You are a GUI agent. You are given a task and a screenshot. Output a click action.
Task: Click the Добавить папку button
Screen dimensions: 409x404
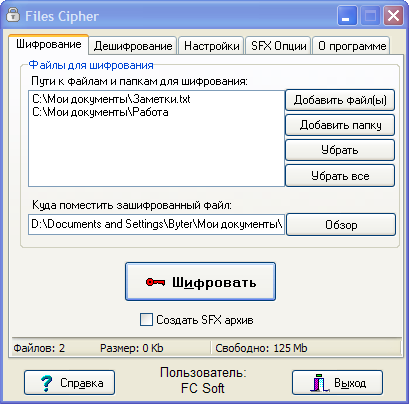[x=340, y=125]
